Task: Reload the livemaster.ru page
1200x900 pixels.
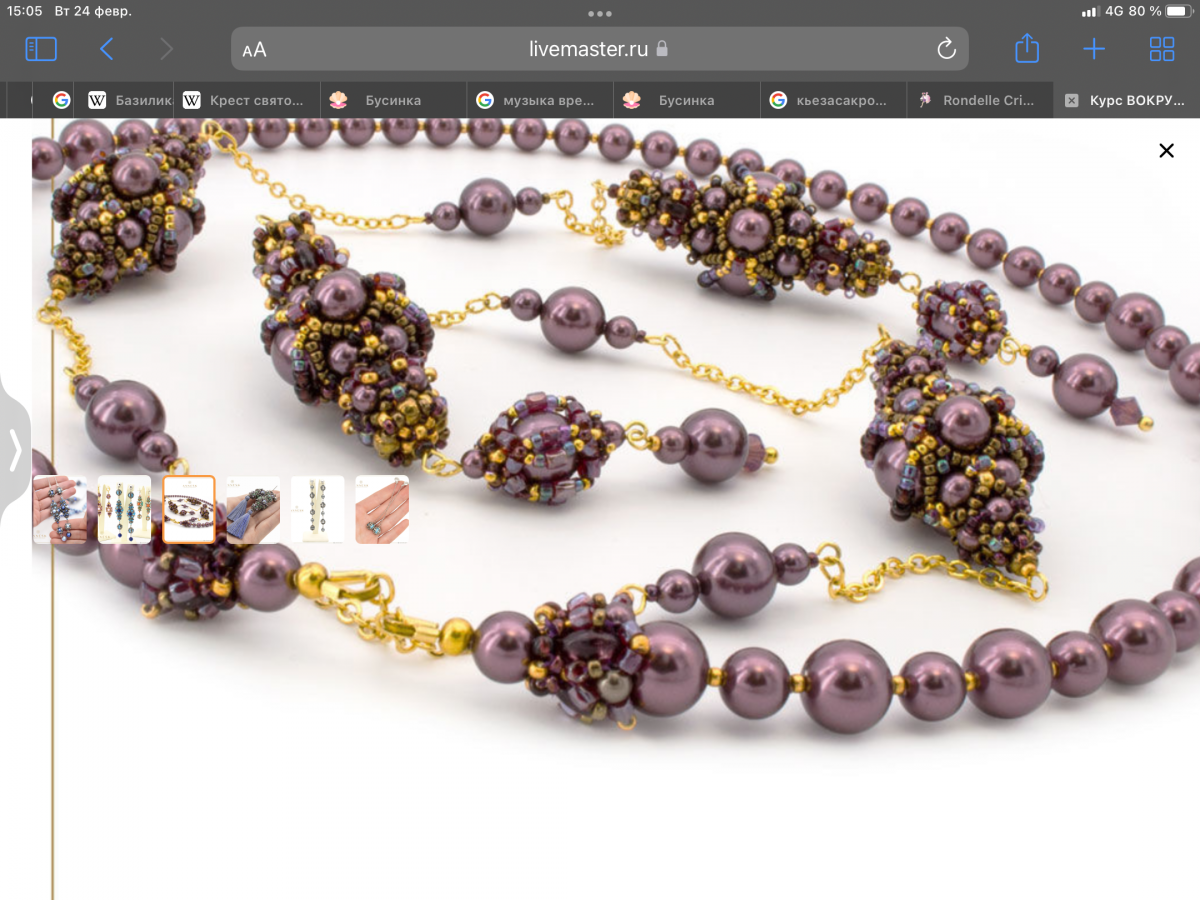Action: pyautogui.click(x=945, y=49)
